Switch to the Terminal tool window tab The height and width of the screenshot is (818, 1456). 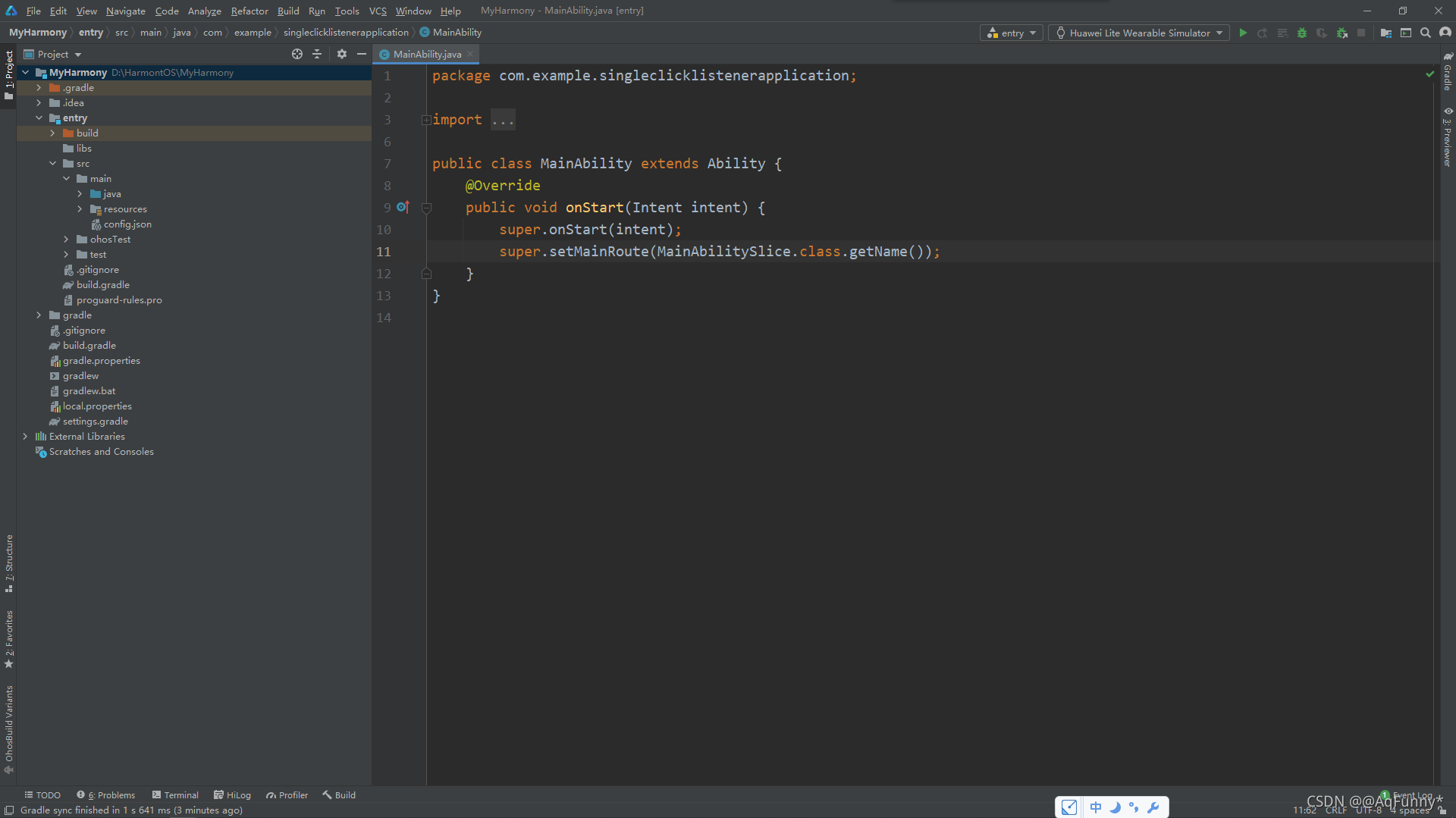pos(175,795)
